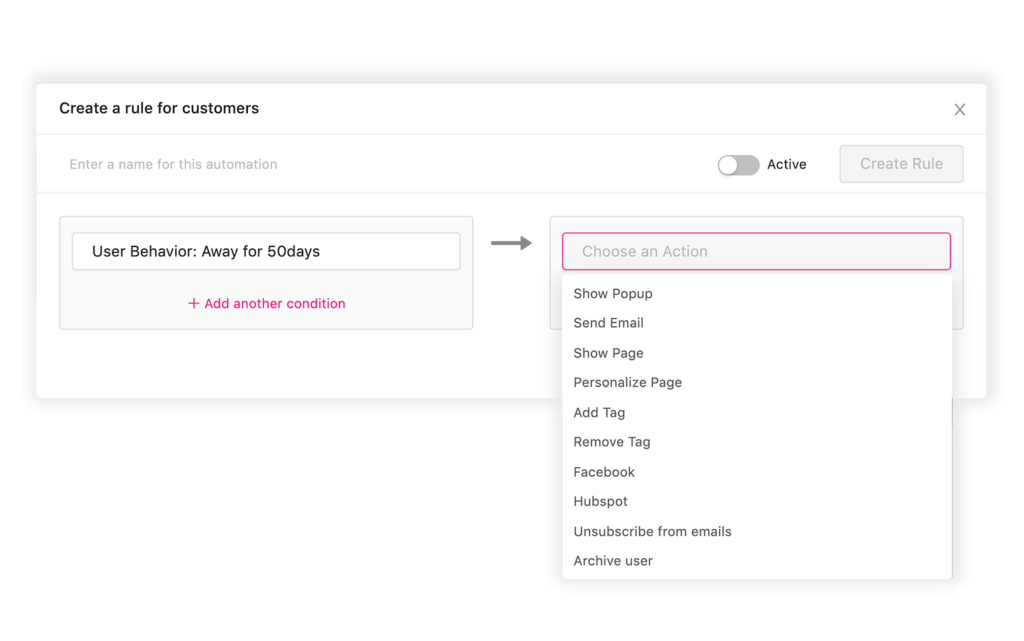Close the rule creation dialog
Viewport: 1024px width, 641px height.
[x=959, y=109]
